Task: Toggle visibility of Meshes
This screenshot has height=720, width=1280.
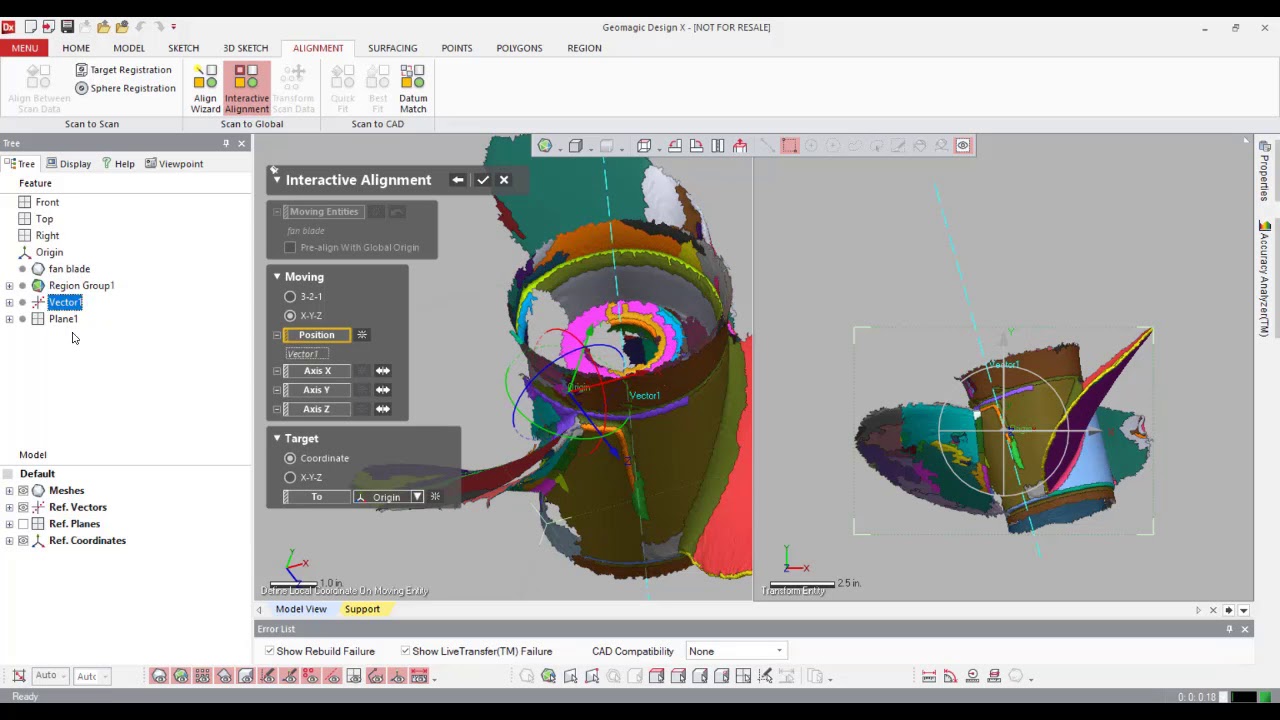Action: pos(23,491)
